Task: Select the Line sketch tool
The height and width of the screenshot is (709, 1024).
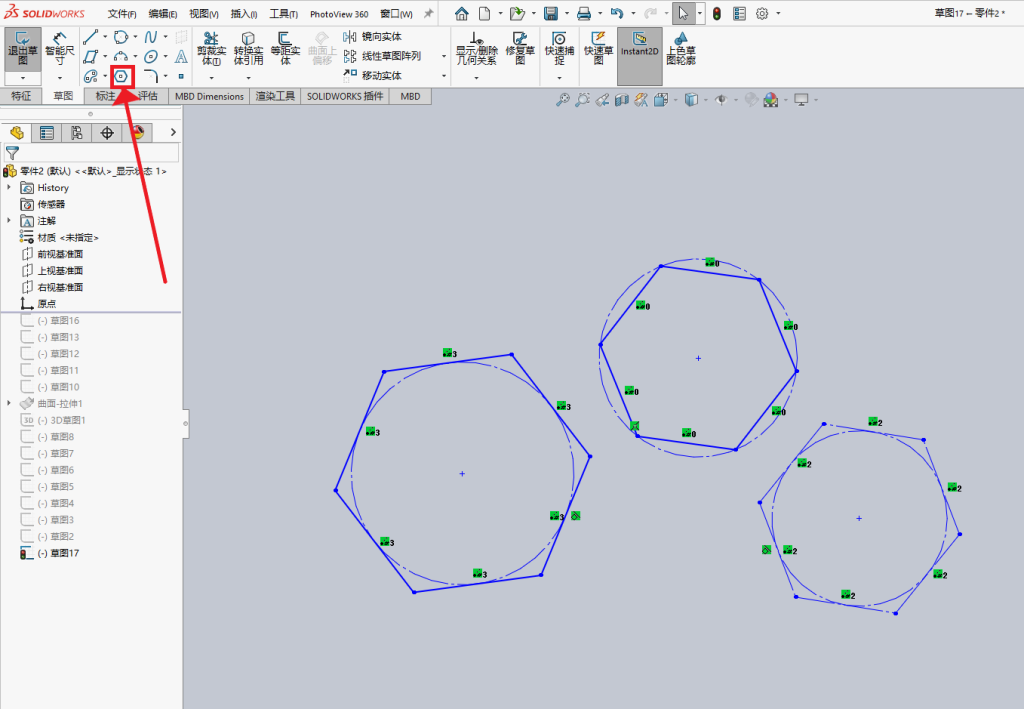Action: click(x=91, y=37)
